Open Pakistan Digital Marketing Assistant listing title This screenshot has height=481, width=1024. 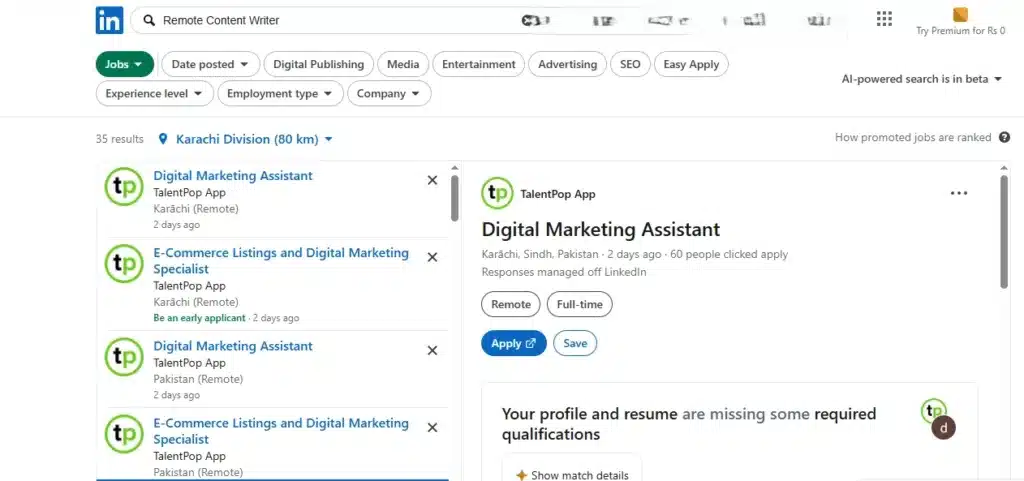point(233,346)
